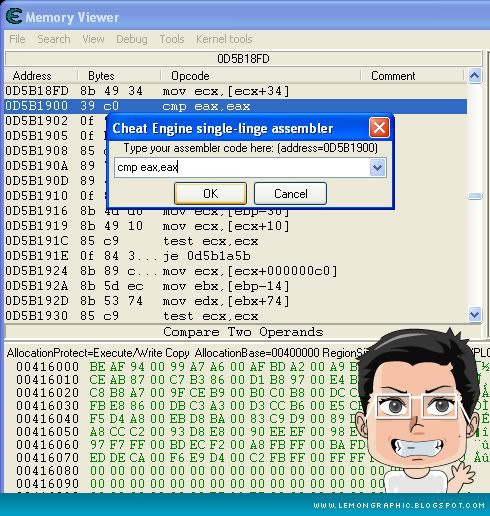
Task: Select row 0D5B192D mov edx,[ebx+74]
Action: point(236,301)
